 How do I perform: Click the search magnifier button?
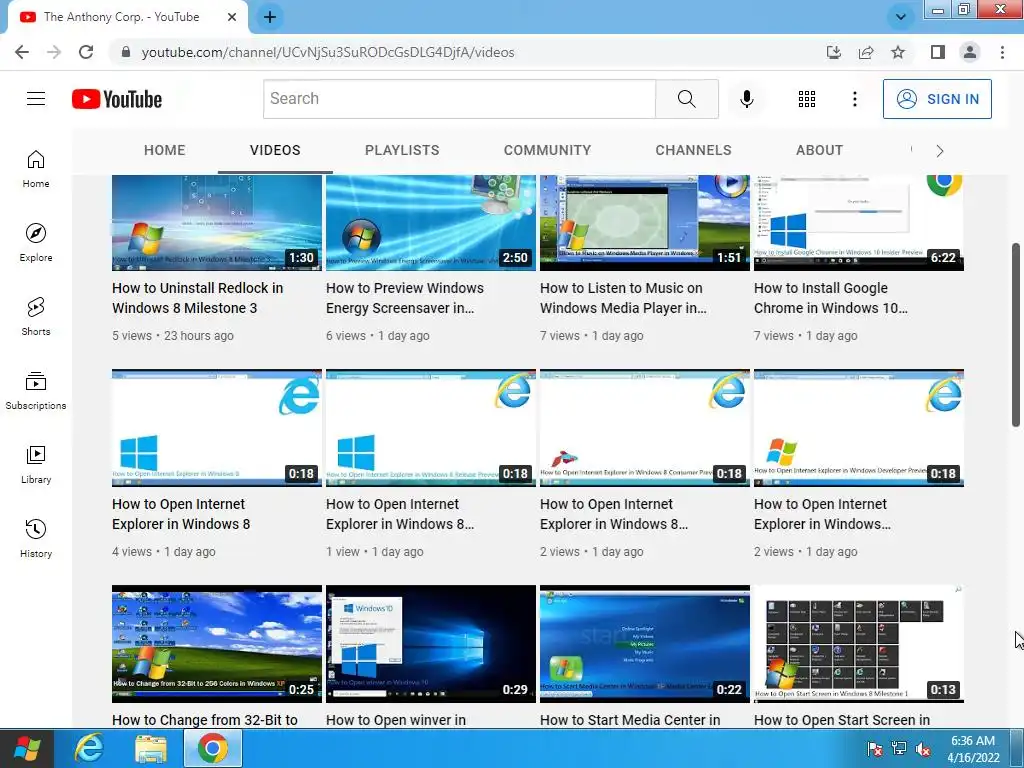686,99
